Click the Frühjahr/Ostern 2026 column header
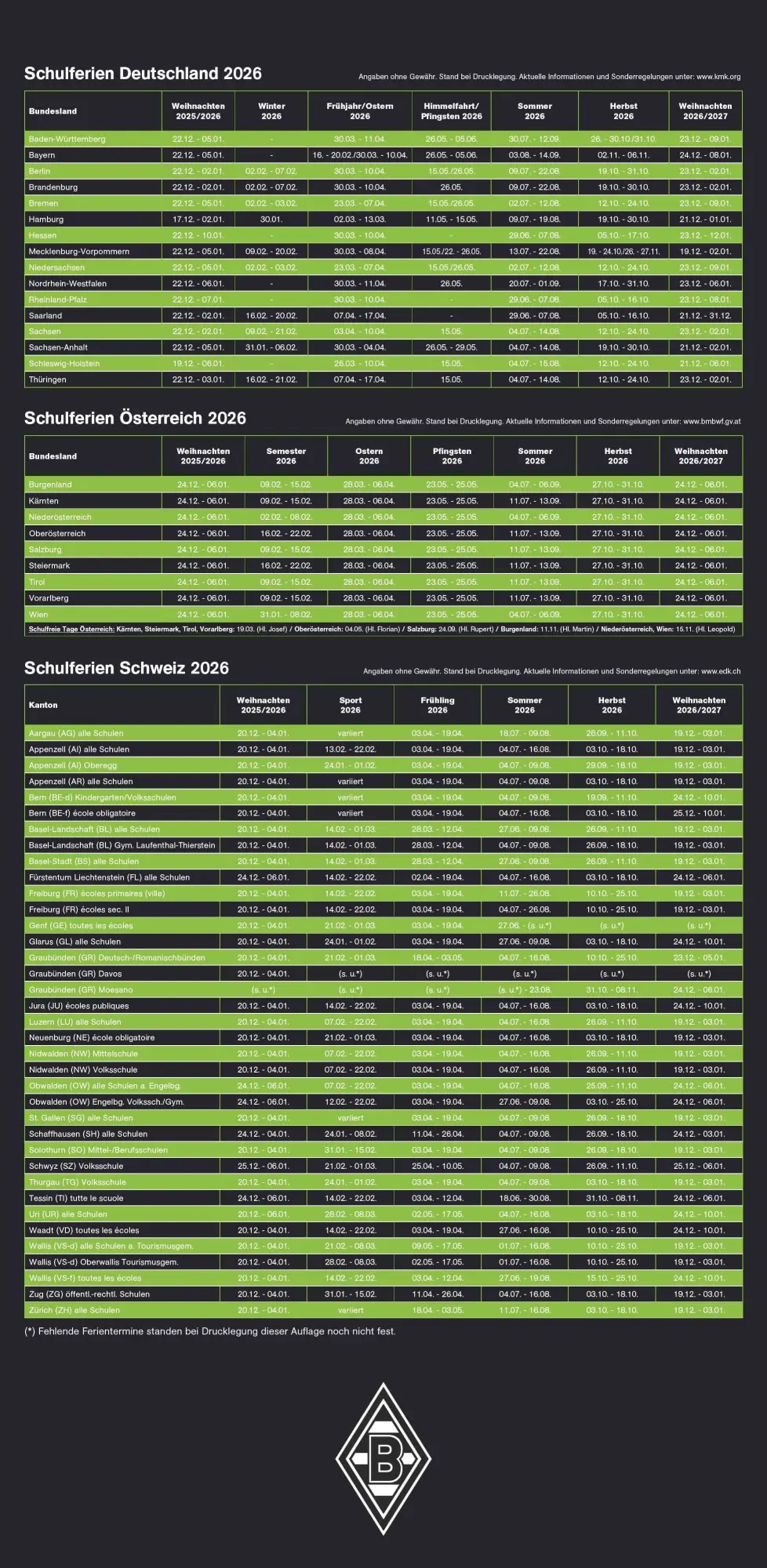767x1568 pixels. tap(360, 111)
